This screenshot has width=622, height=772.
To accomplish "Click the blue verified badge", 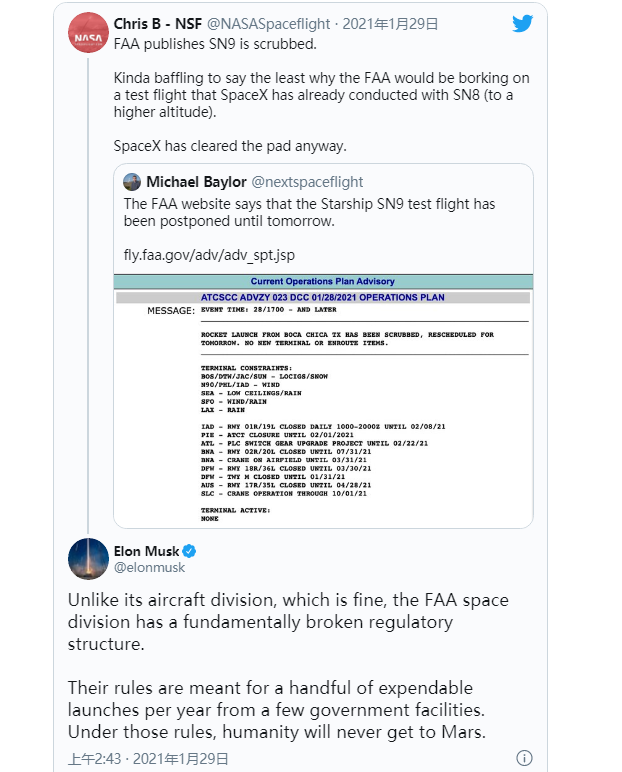I will [x=188, y=551].
